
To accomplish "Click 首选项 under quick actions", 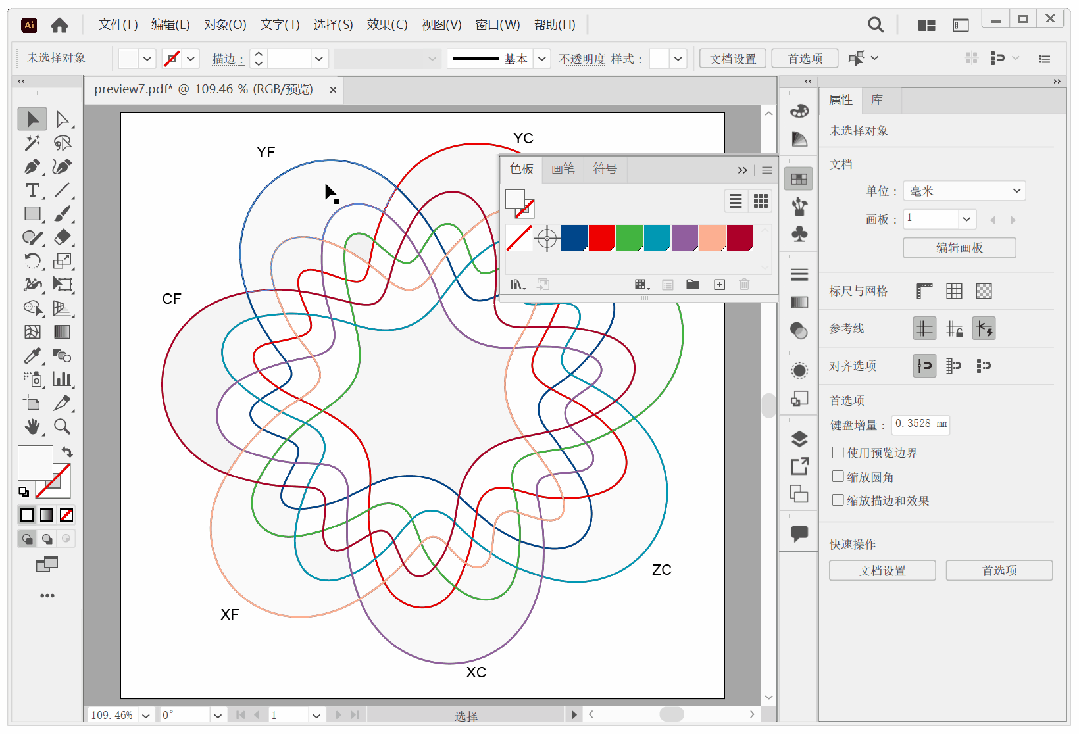I will click(x=999, y=570).
